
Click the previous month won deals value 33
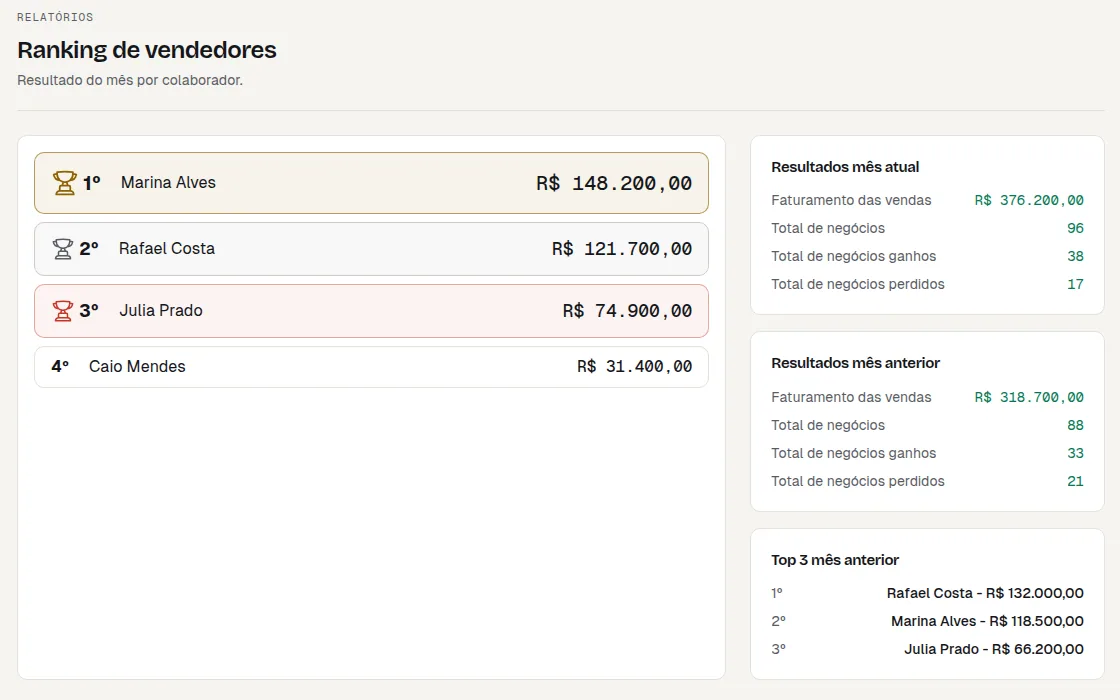click(1075, 454)
